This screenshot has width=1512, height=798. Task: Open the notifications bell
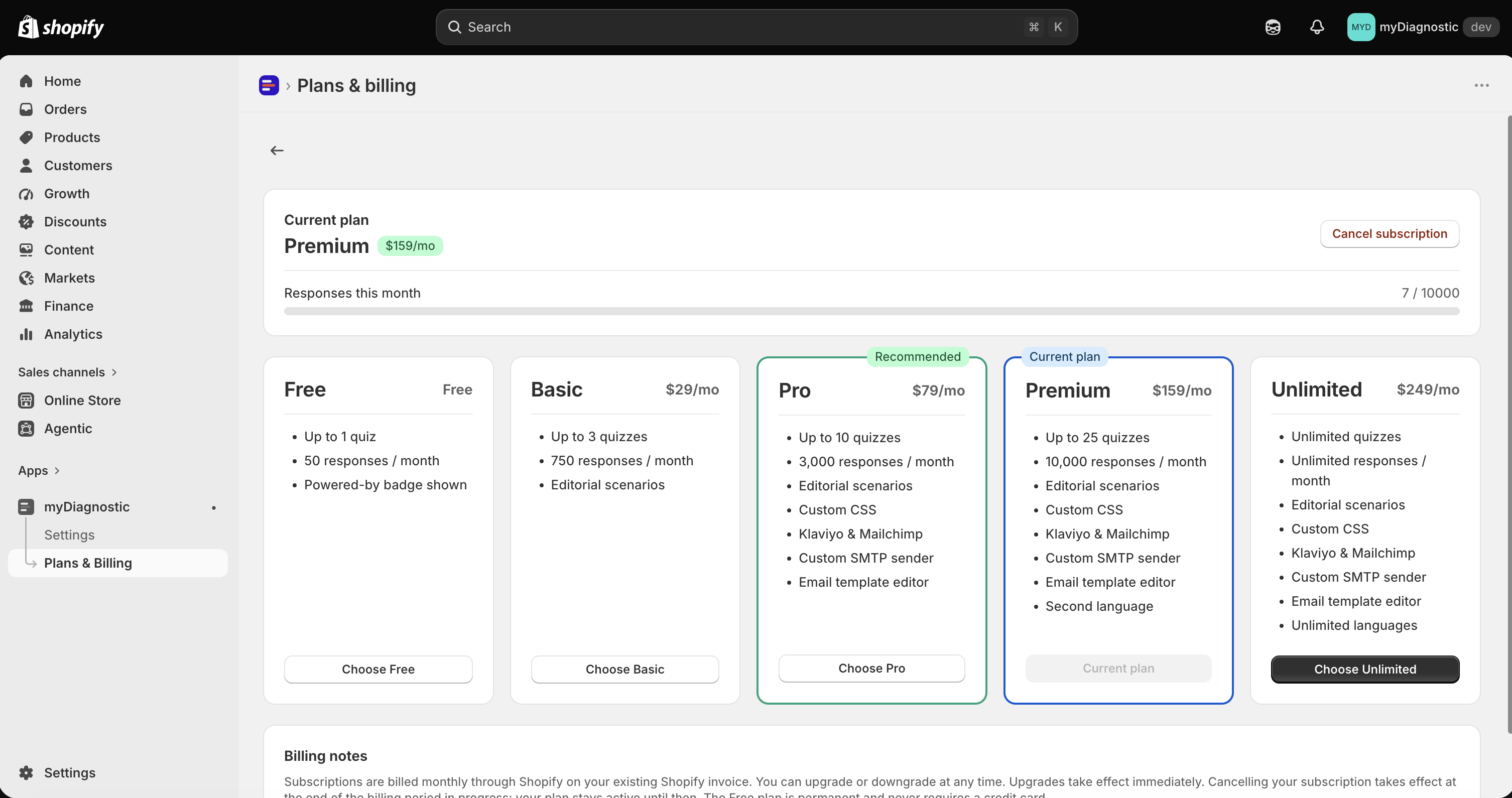pos(1317,27)
